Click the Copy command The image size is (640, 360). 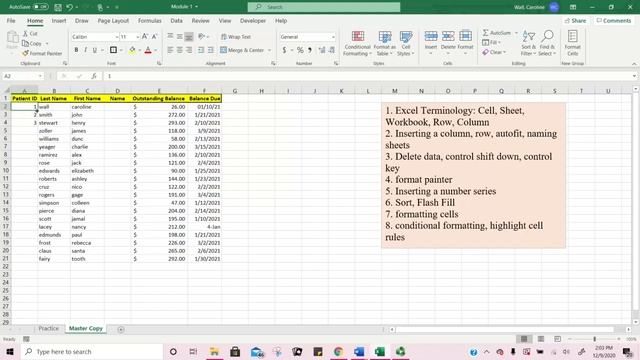point(32,43)
